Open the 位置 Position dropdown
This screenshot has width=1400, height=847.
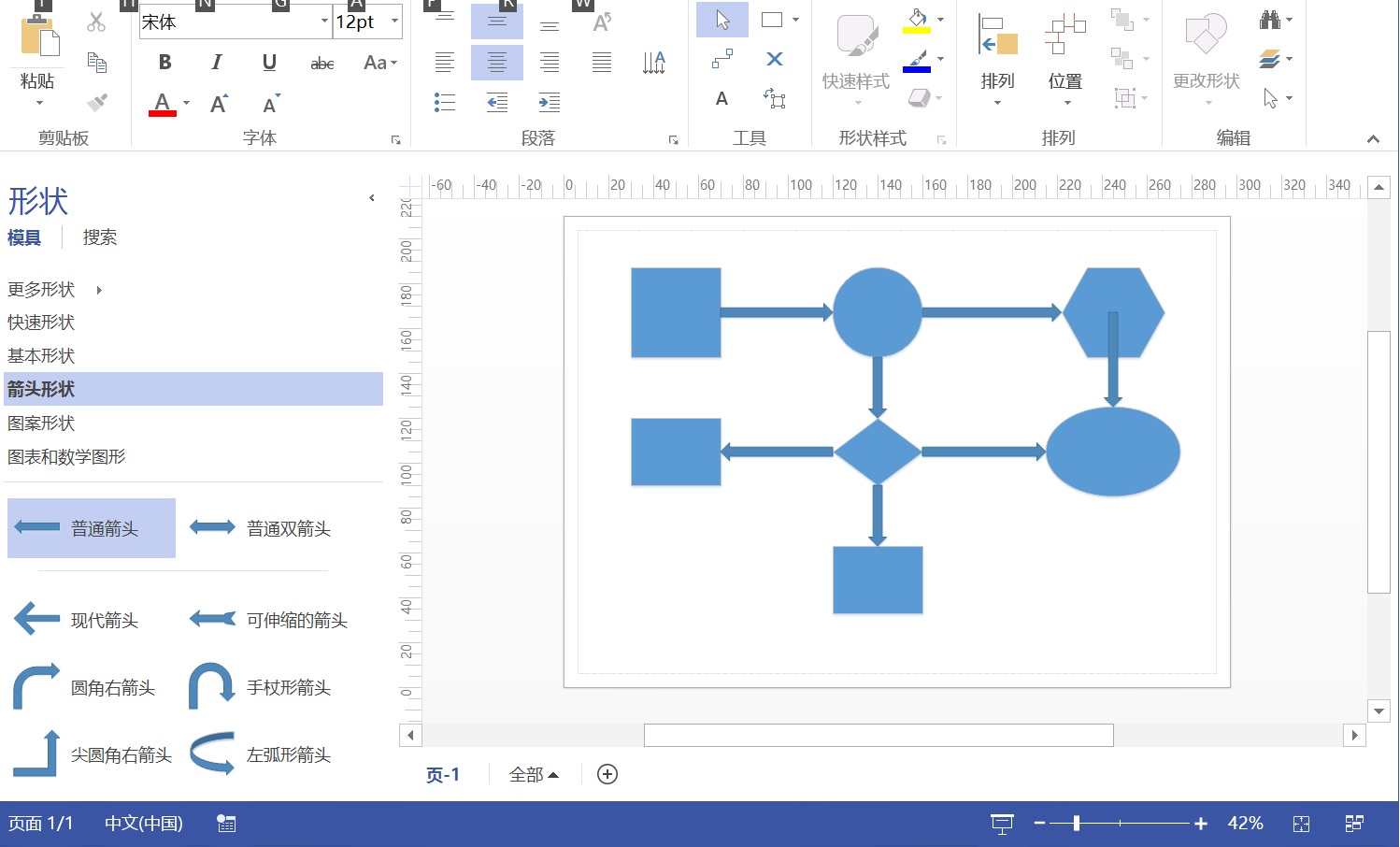1065,59
